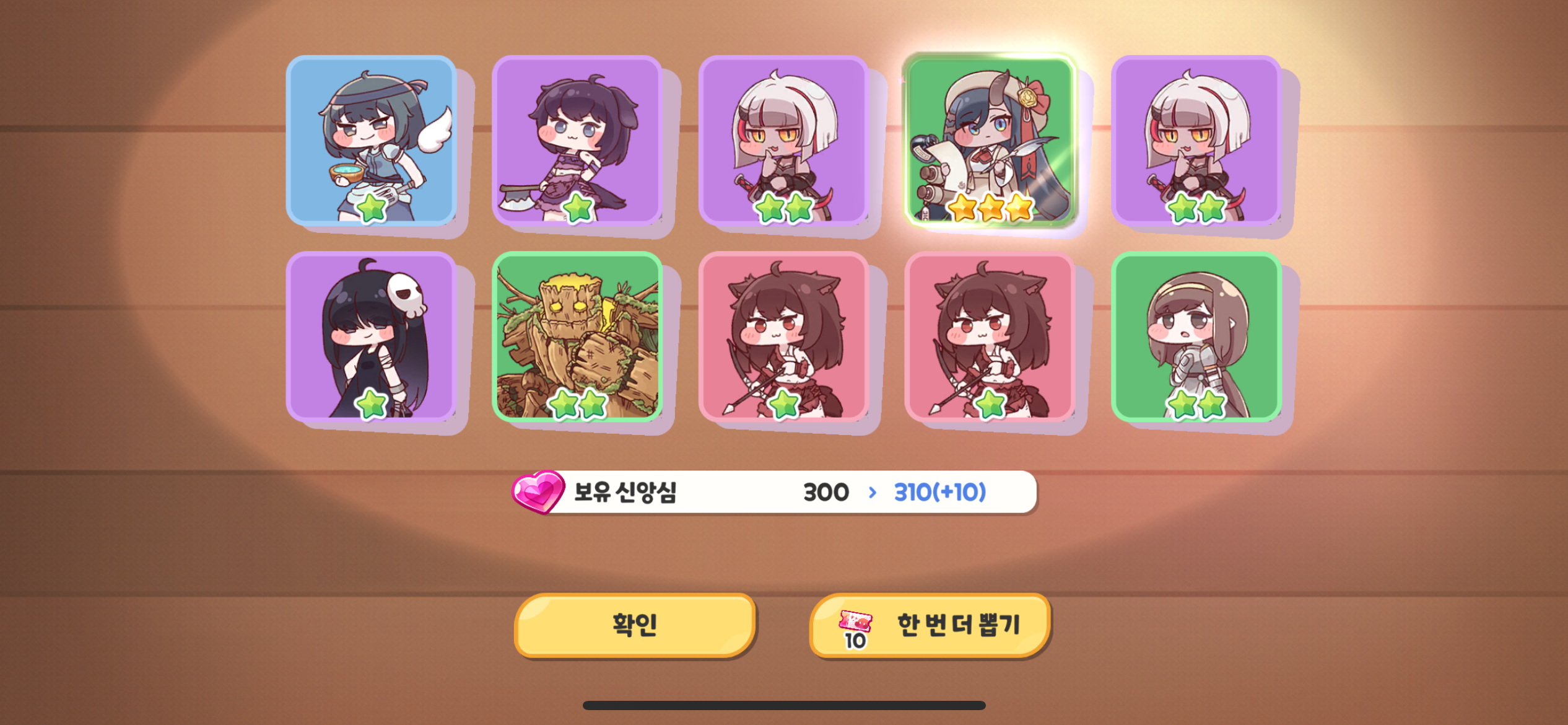Screen dimensions: 1568x725
Task: Click the gold stars on the highlighted card
Action: 990,208
